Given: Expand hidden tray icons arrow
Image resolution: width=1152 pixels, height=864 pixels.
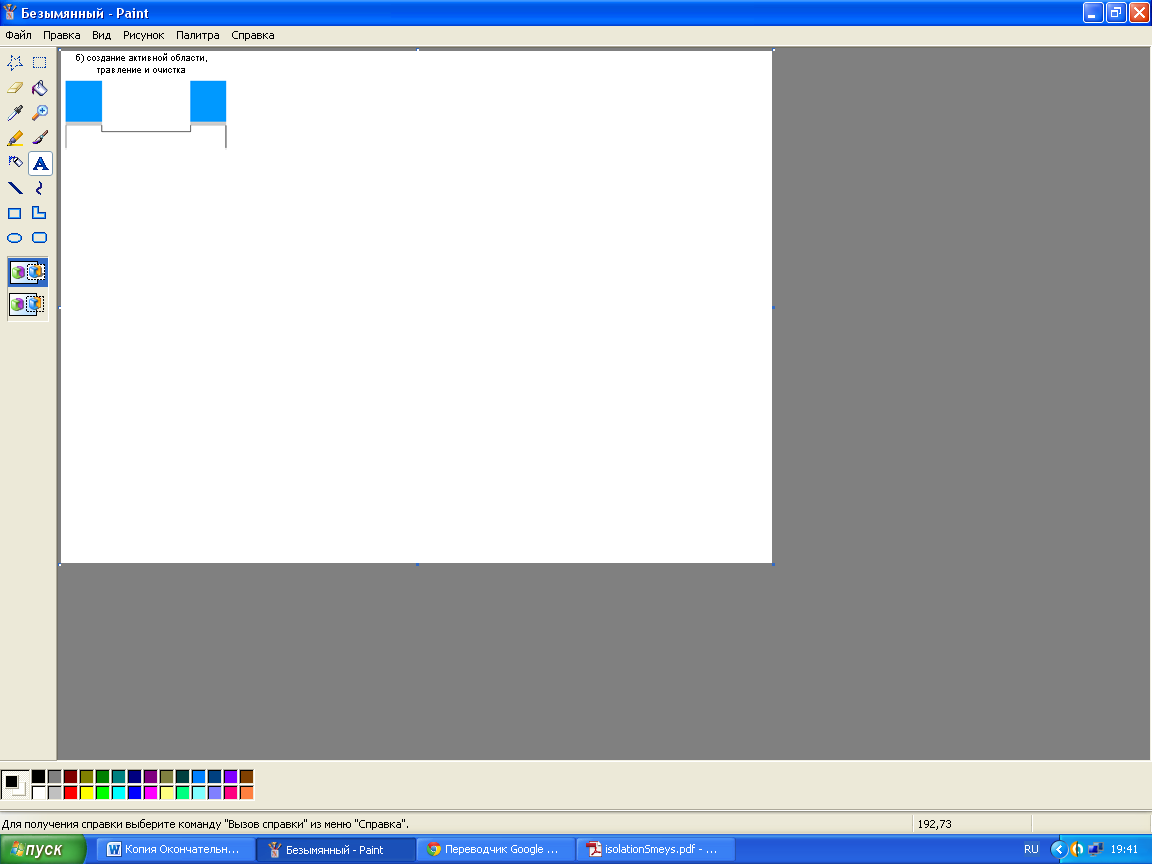Looking at the screenshot, I should tap(1059, 849).
